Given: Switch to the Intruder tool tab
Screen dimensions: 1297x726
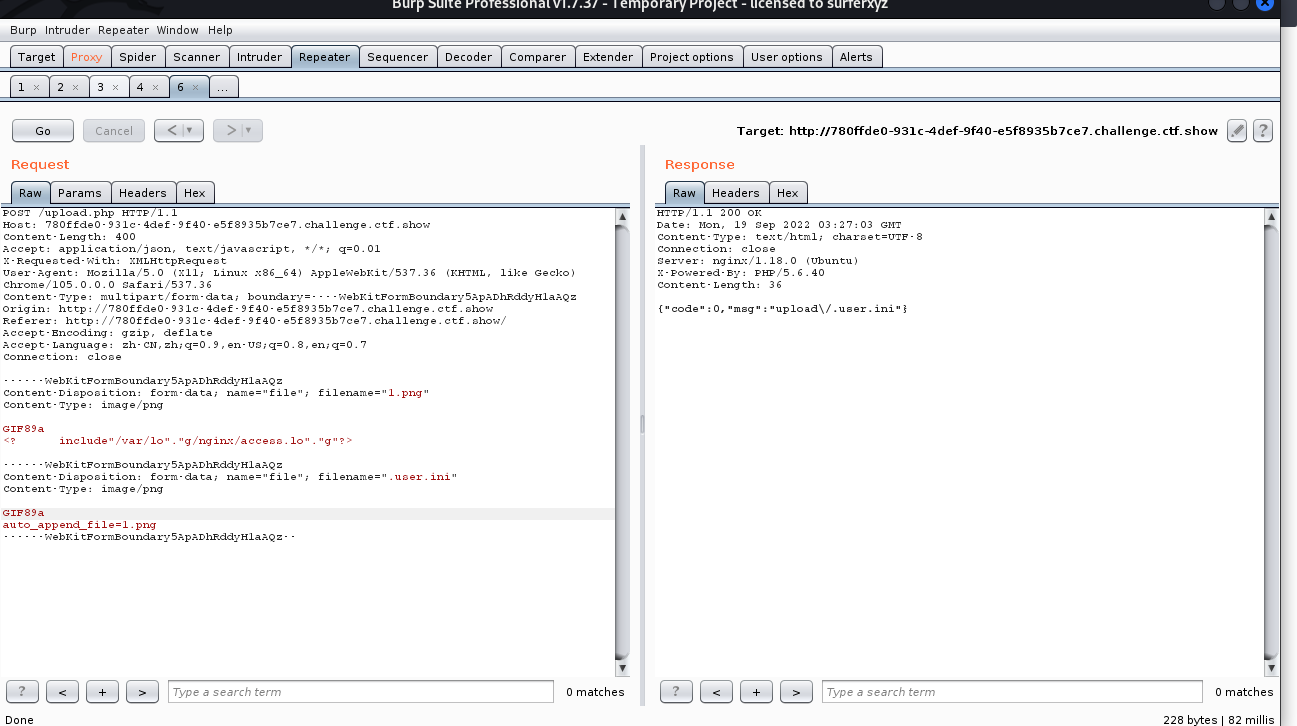Looking at the screenshot, I should pos(260,57).
